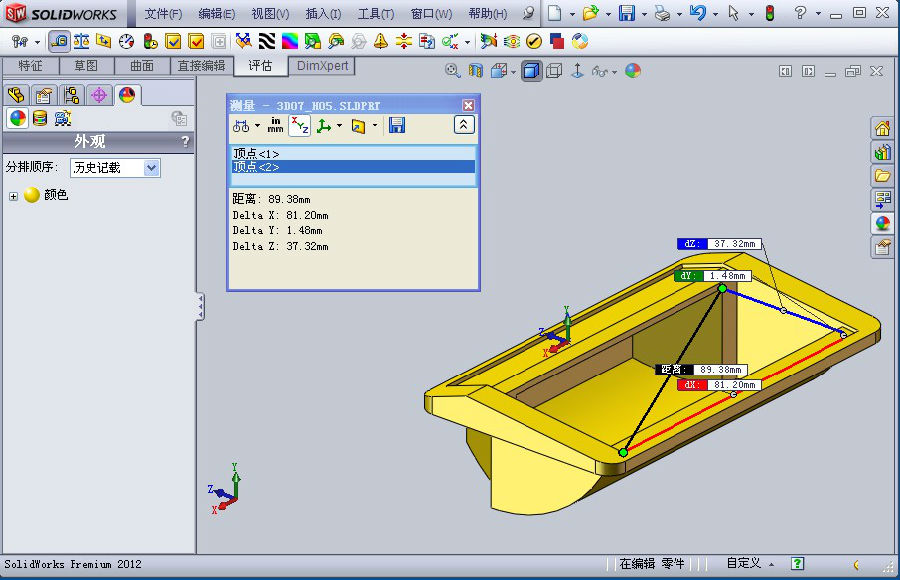
Task: Click the Edit Appearance color sphere in view toolbar
Action: pyautogui.click(x=632, y=71)
